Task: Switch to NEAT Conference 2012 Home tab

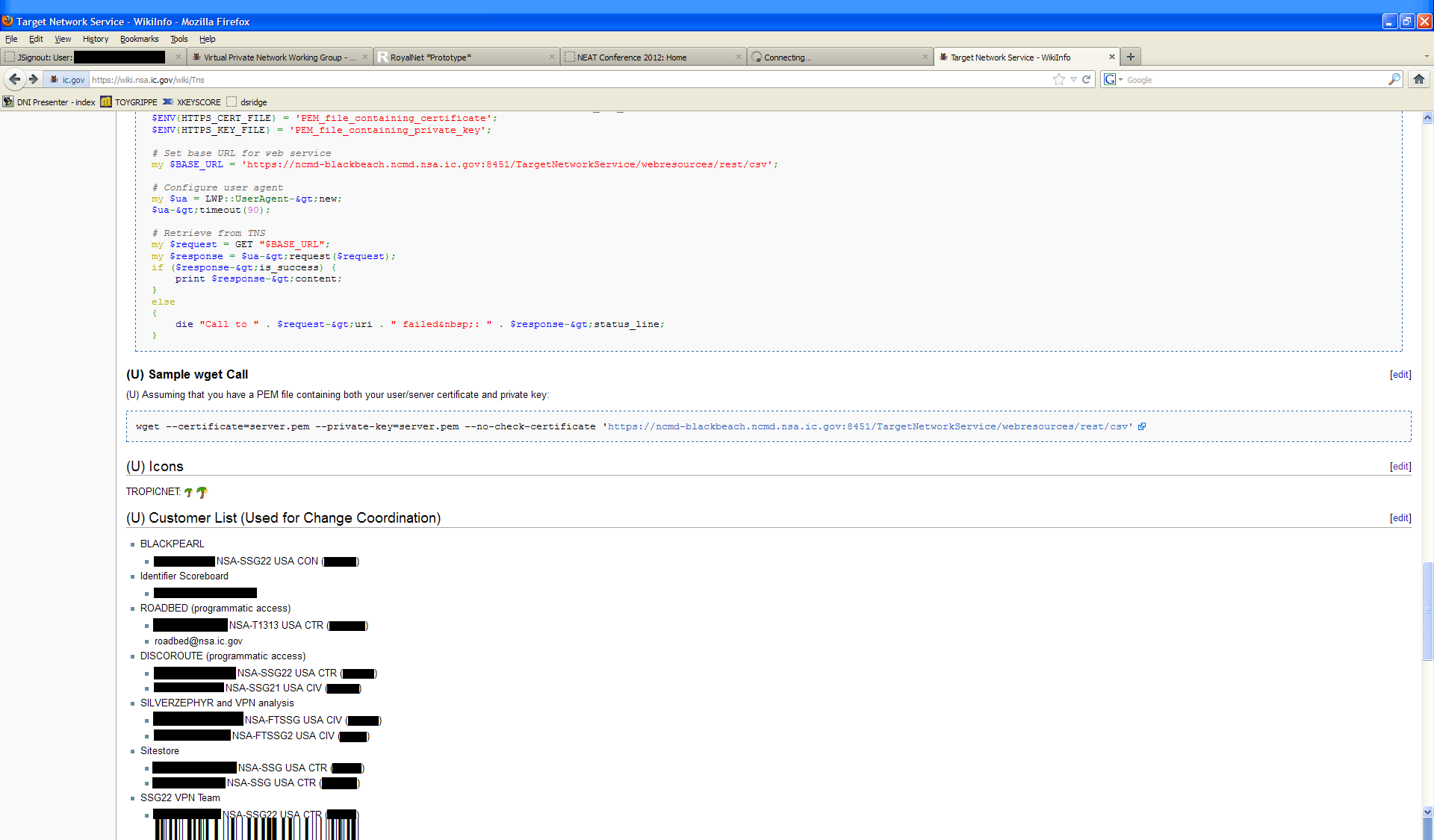Action: (x=654, y=57)
